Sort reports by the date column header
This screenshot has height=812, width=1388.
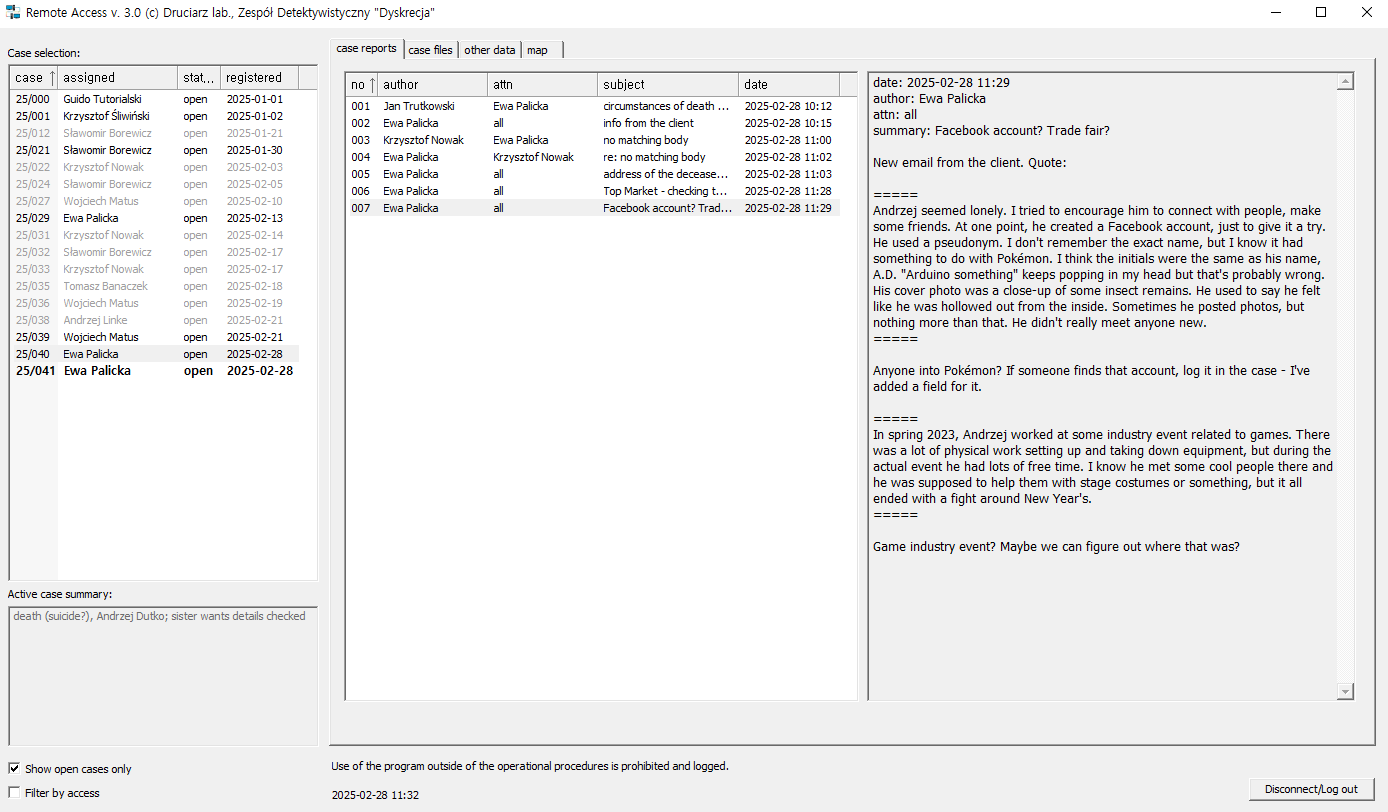point(789,85)
